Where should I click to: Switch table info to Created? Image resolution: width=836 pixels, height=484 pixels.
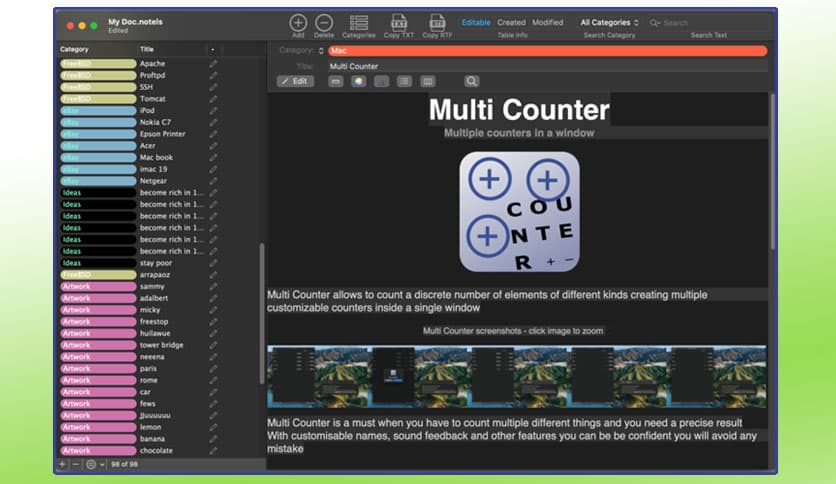tap(511, 22)
